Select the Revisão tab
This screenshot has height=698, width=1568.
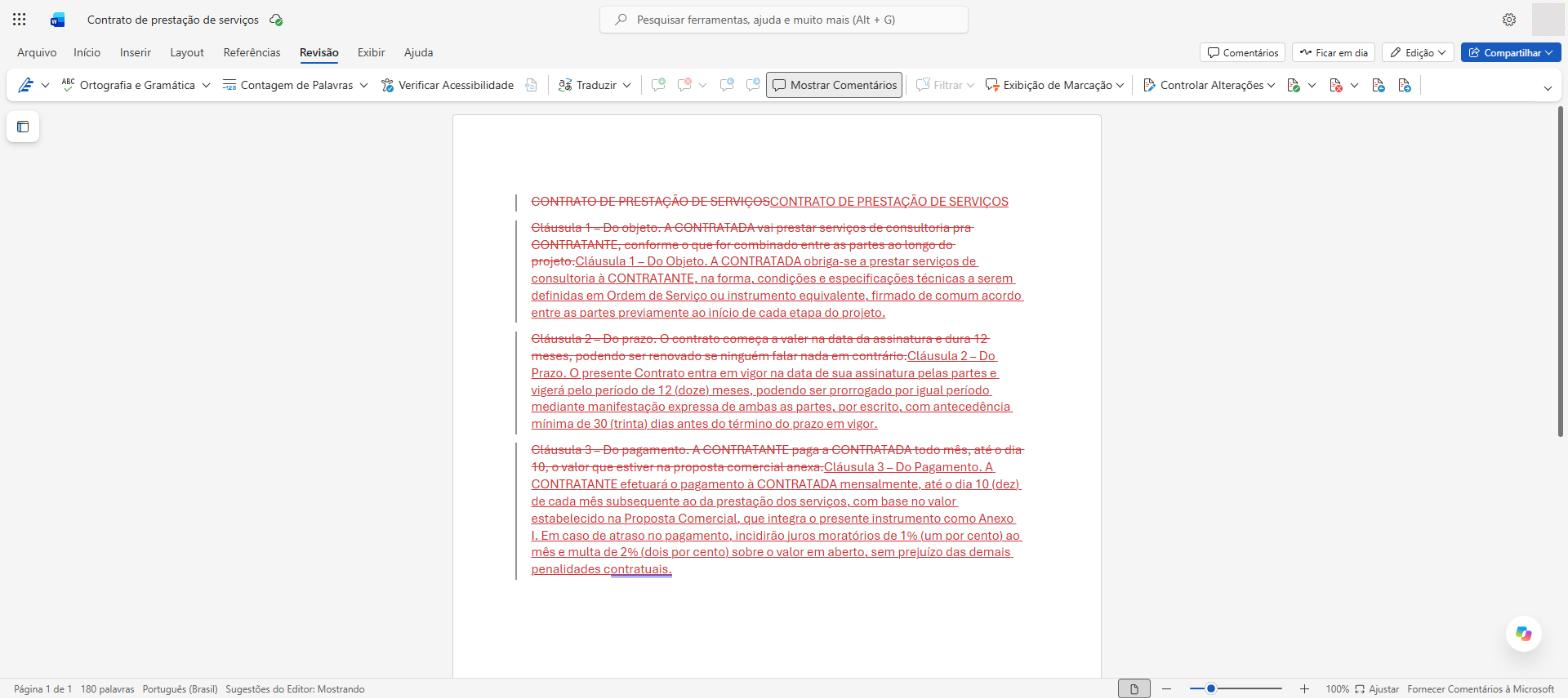tap(319, 52)
